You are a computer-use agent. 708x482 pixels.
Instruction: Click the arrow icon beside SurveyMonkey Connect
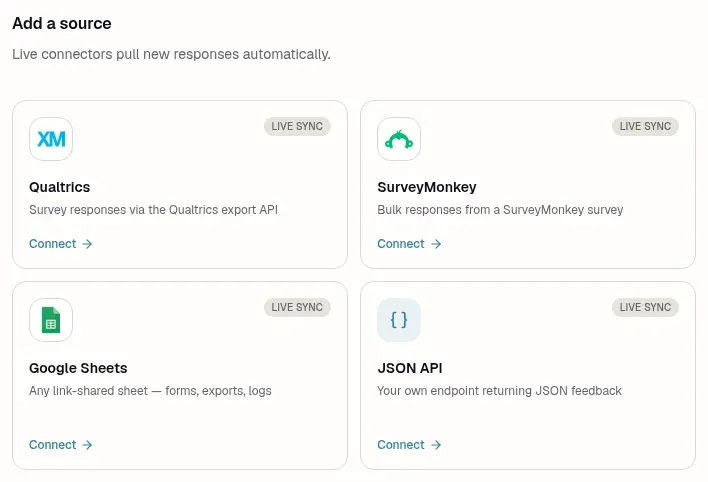pos(436,244)
